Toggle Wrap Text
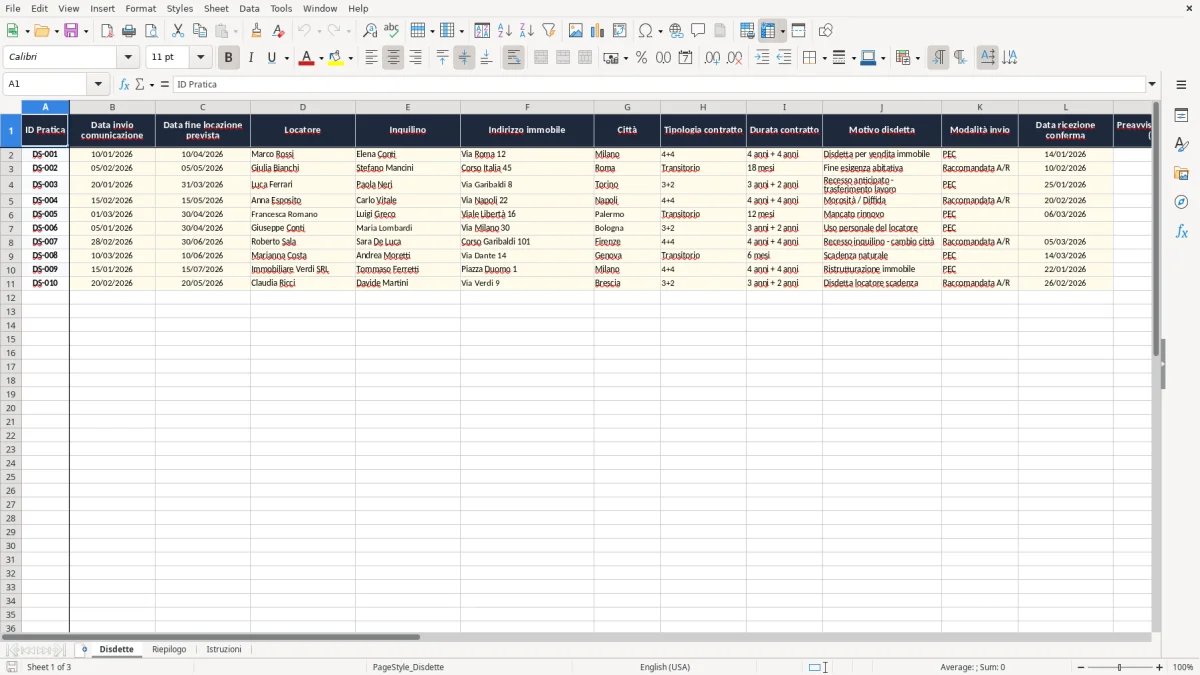The height and width of the screenshot is (675, 1200). 513,58
